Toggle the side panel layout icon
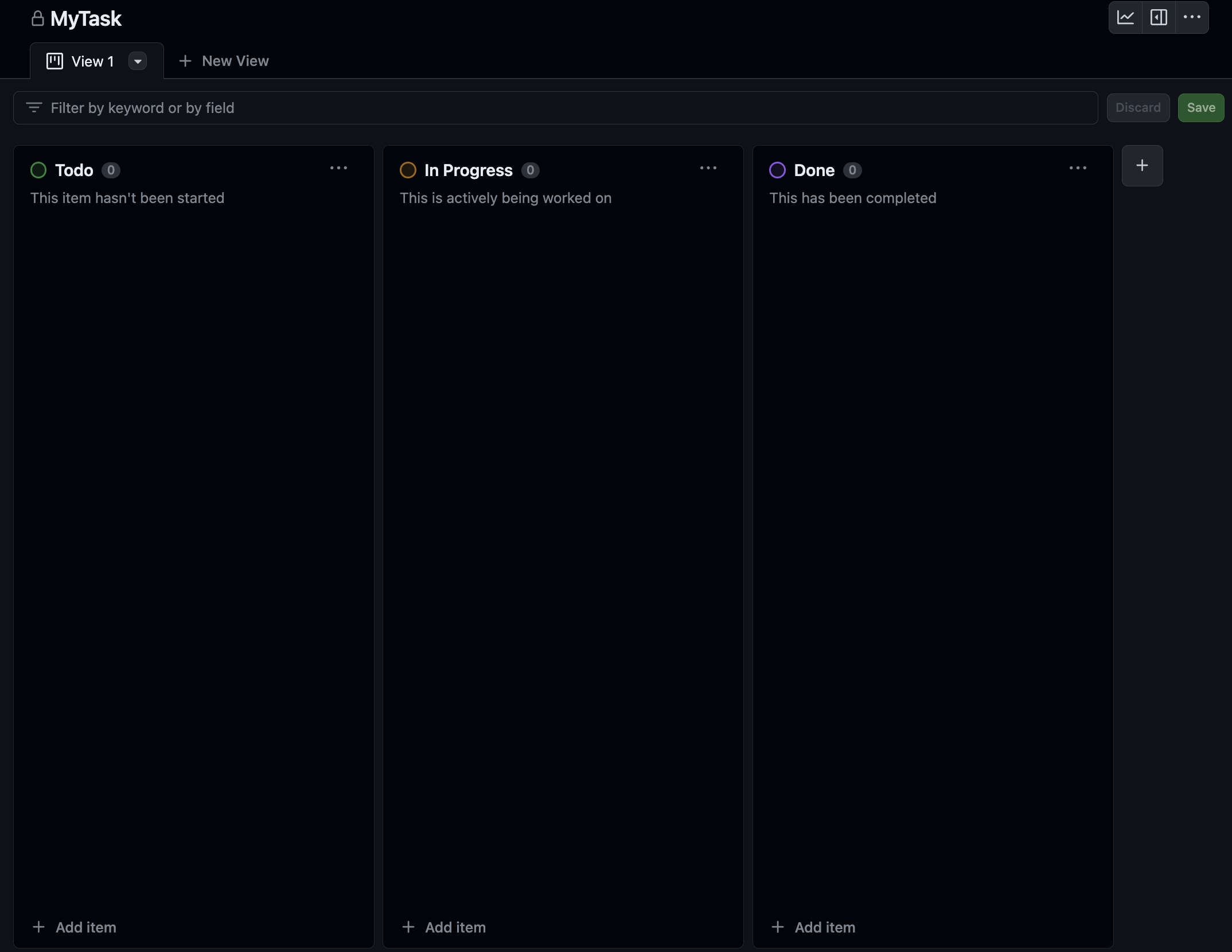1232x952 pixels. pos(1159,17)
